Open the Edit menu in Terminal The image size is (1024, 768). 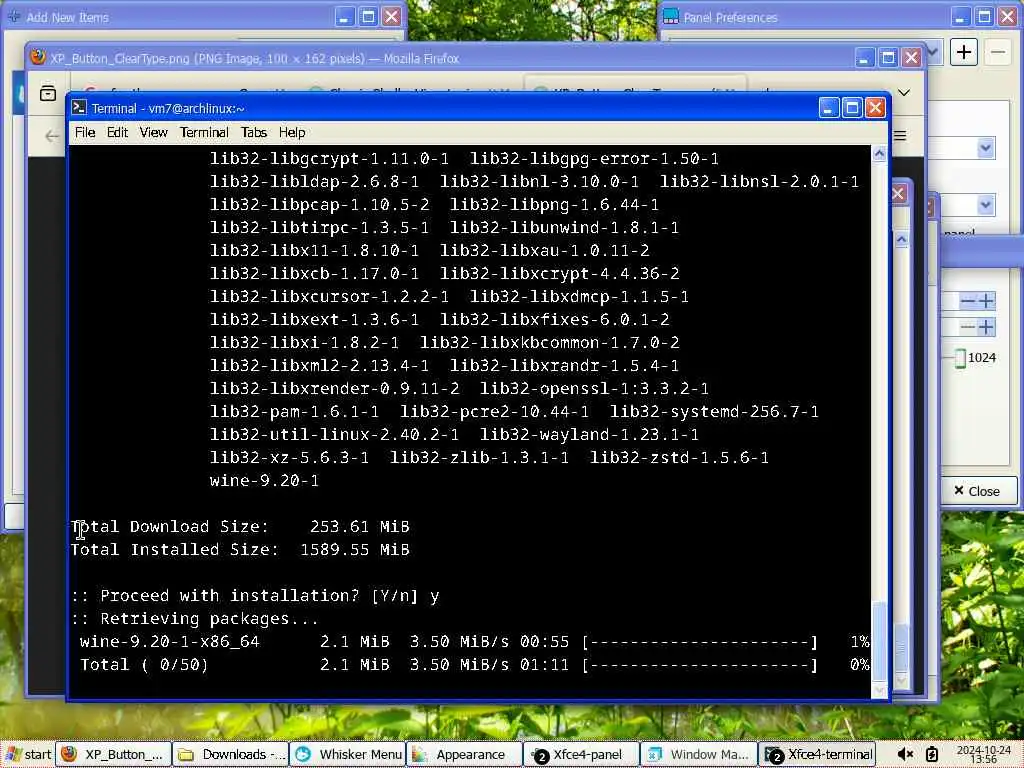118,133
